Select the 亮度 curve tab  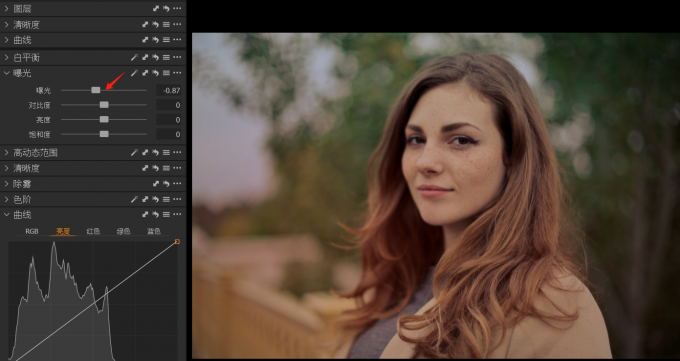click(x=63, y=231)
